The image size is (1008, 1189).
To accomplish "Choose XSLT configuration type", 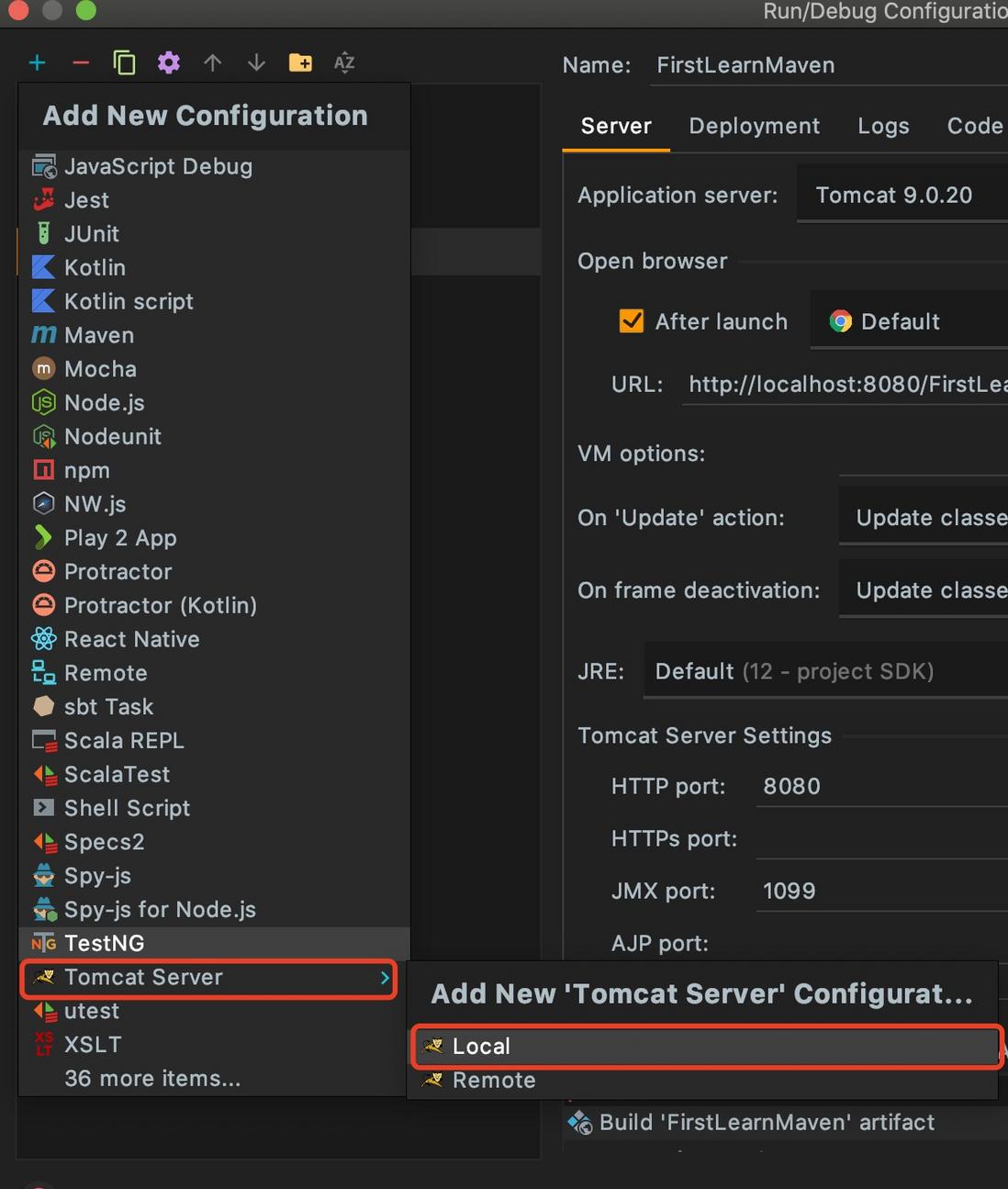I will tap(214, 1045).
